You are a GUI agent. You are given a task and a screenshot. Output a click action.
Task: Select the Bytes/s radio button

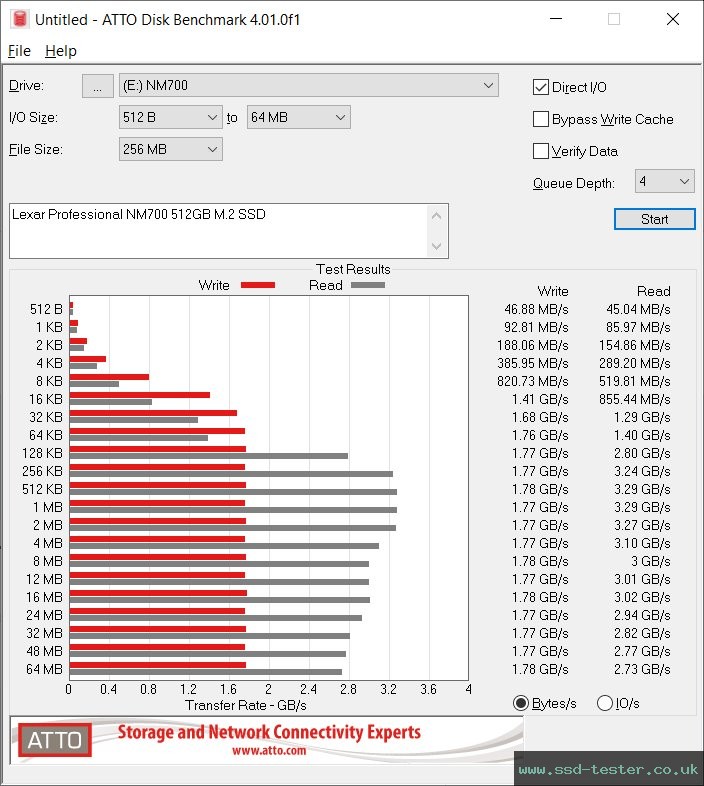pyautogui.click(x=521, y=703)
